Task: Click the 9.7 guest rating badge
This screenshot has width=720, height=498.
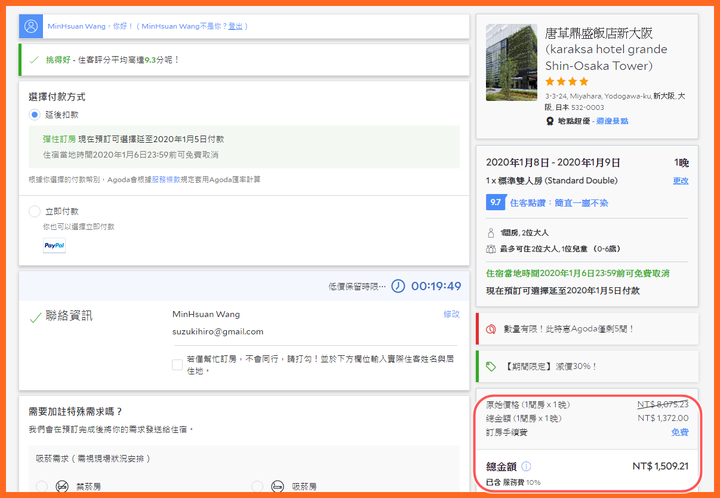Action: click(x=495, y=202)
